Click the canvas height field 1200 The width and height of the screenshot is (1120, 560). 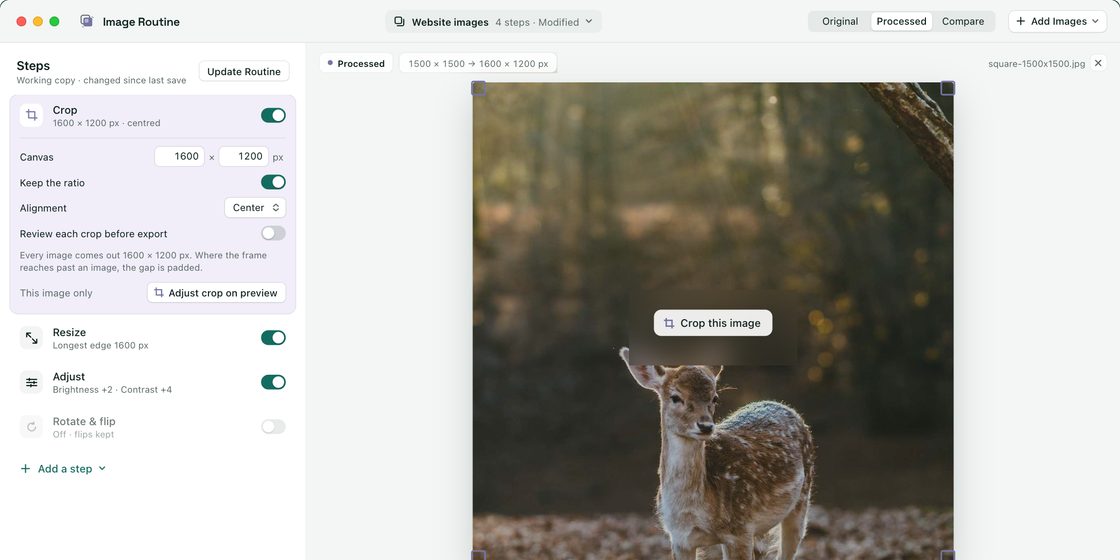(x=244, y=156)
